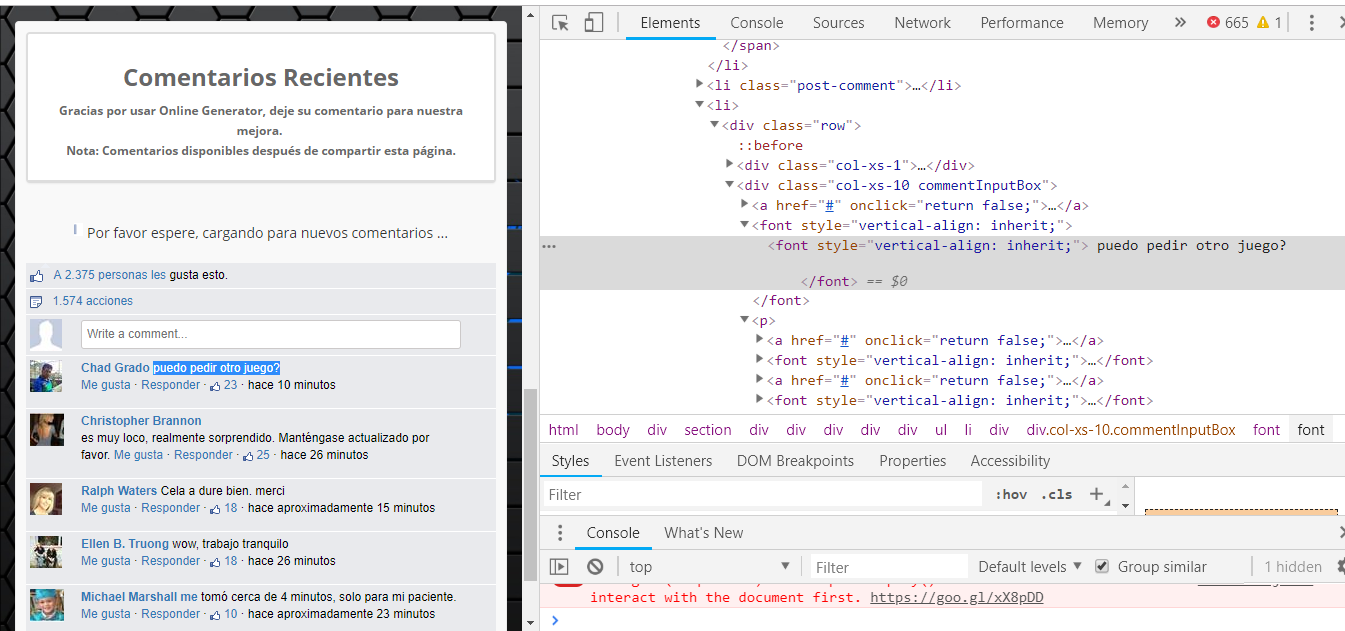Select the ul breadcrumb
The height and width of the screenshot is (631, 1345).
pos(941,430)
